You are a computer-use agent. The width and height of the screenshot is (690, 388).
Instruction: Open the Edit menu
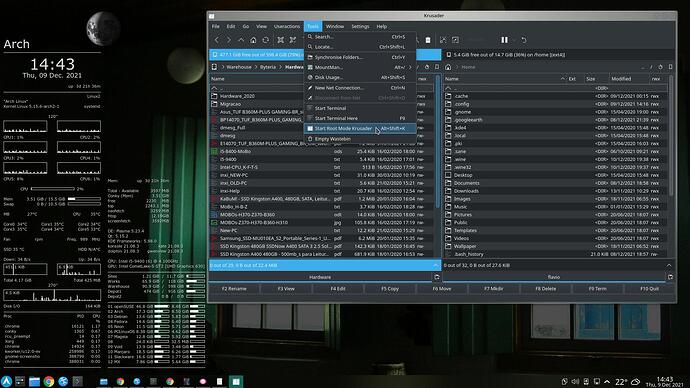point(231,26)
